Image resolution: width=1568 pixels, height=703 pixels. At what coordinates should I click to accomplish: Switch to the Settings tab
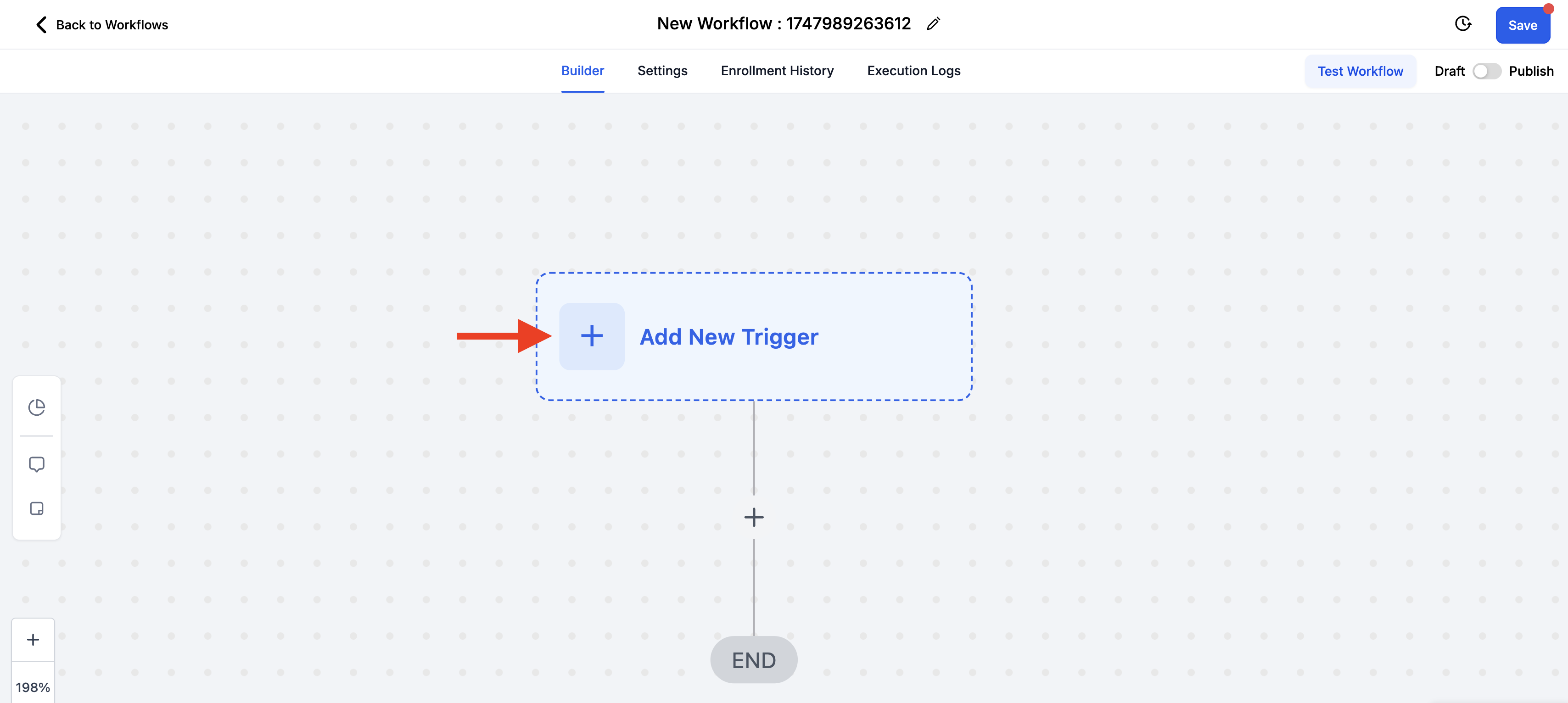[x=661, y=71]
